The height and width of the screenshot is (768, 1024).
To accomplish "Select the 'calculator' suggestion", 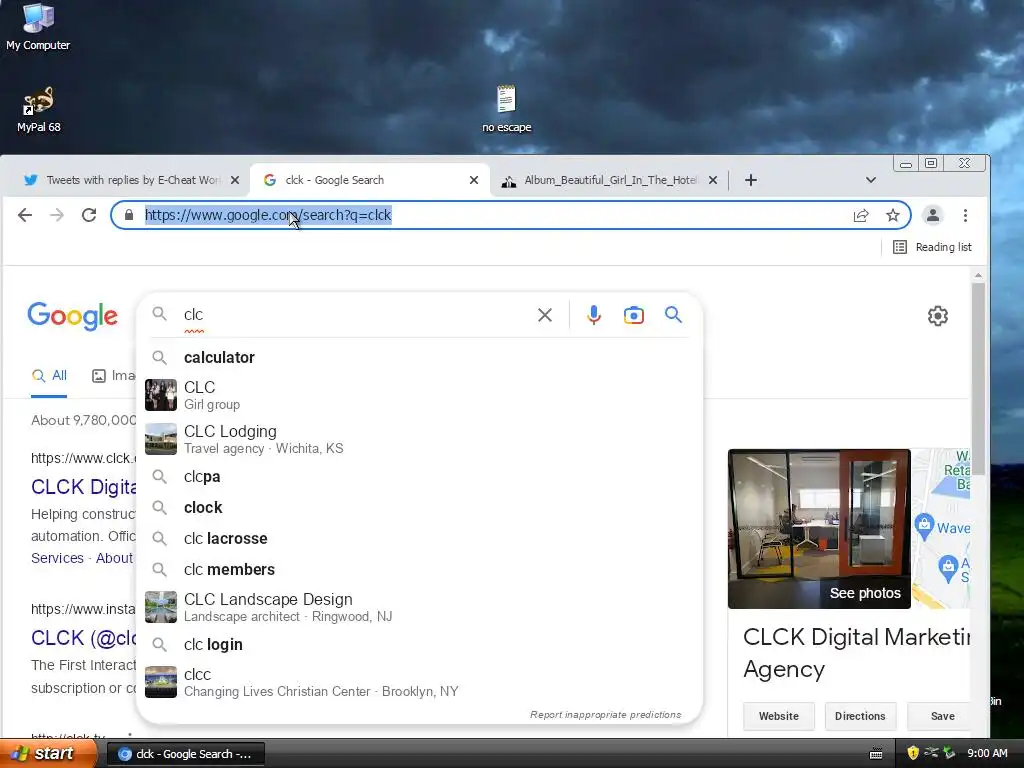I will (x=419, y=358).
